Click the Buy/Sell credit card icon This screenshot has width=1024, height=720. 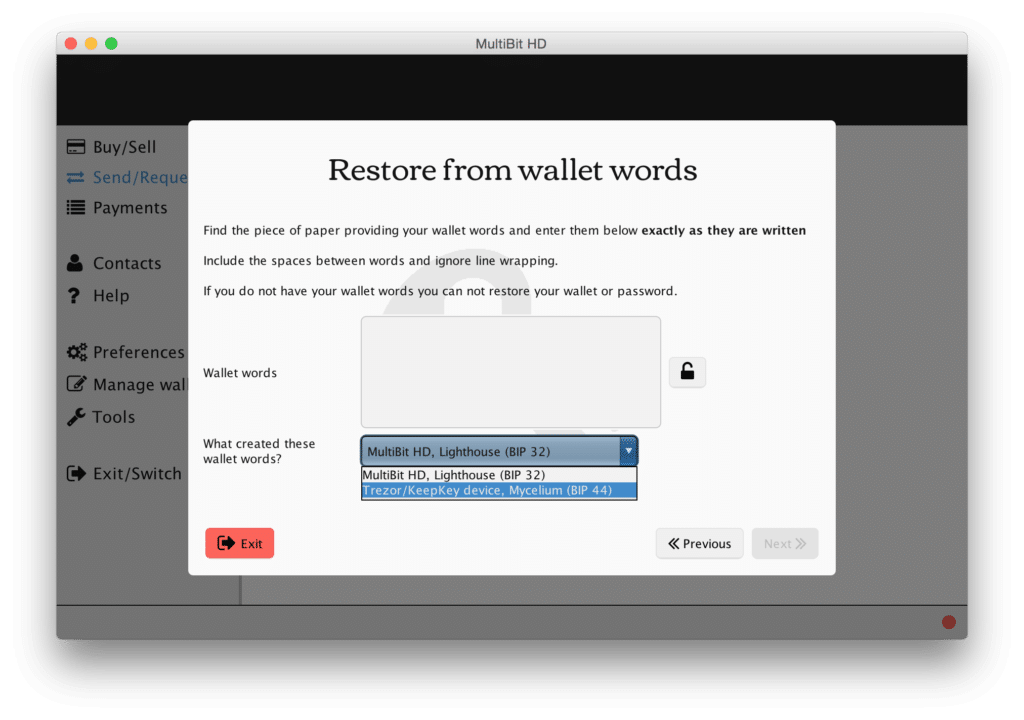(76, 146)
